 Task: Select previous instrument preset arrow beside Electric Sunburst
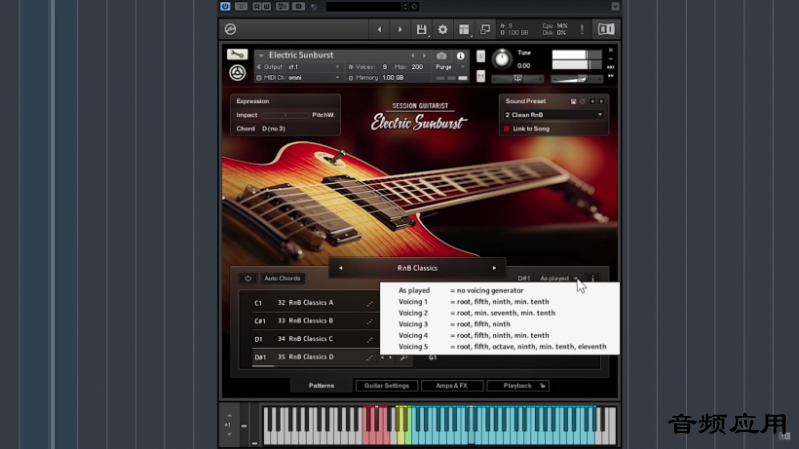[413, 56]
